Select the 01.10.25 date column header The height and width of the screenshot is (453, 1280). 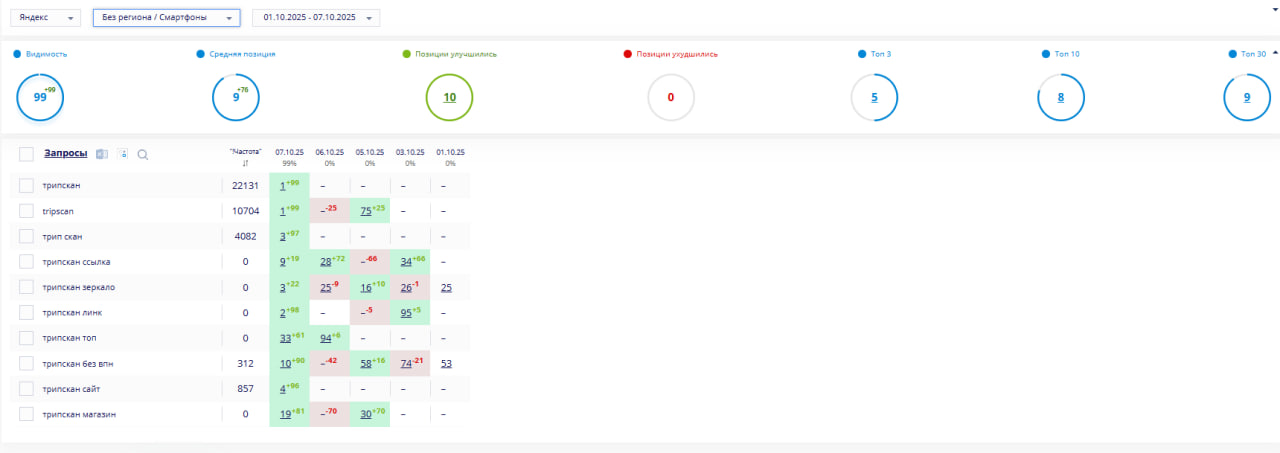450,152
